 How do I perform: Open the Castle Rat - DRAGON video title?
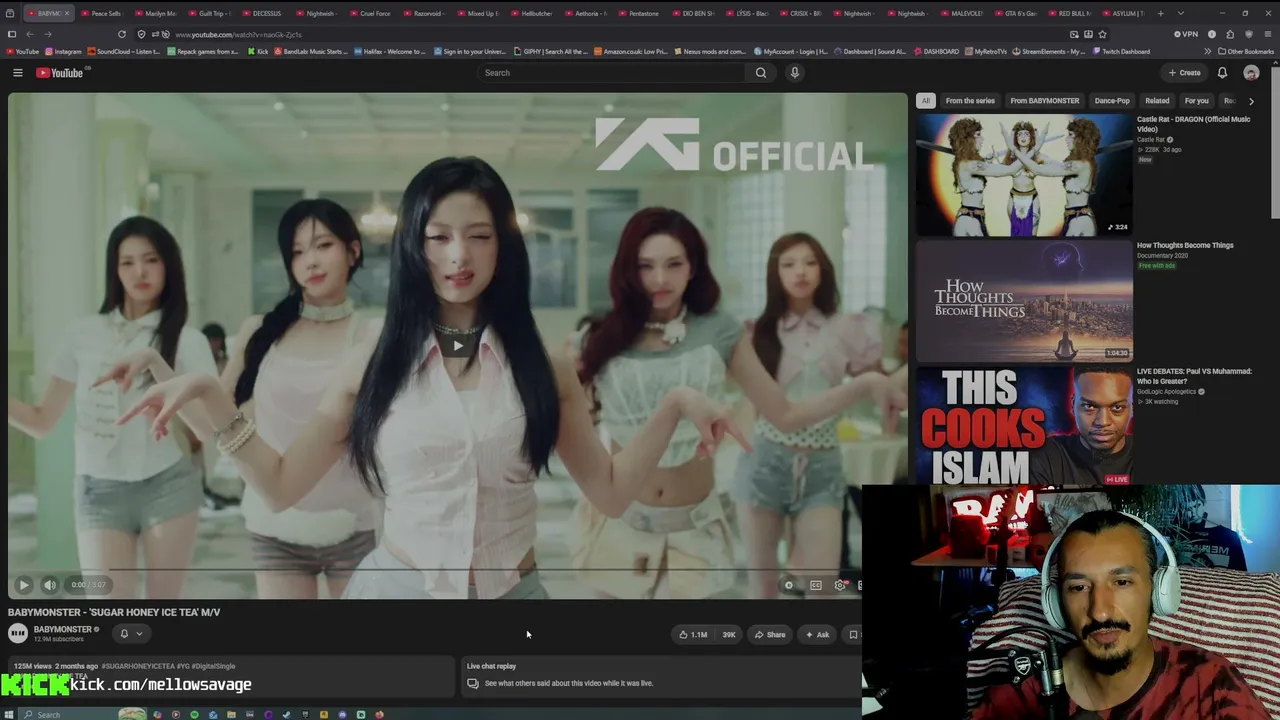(1193, 124)
